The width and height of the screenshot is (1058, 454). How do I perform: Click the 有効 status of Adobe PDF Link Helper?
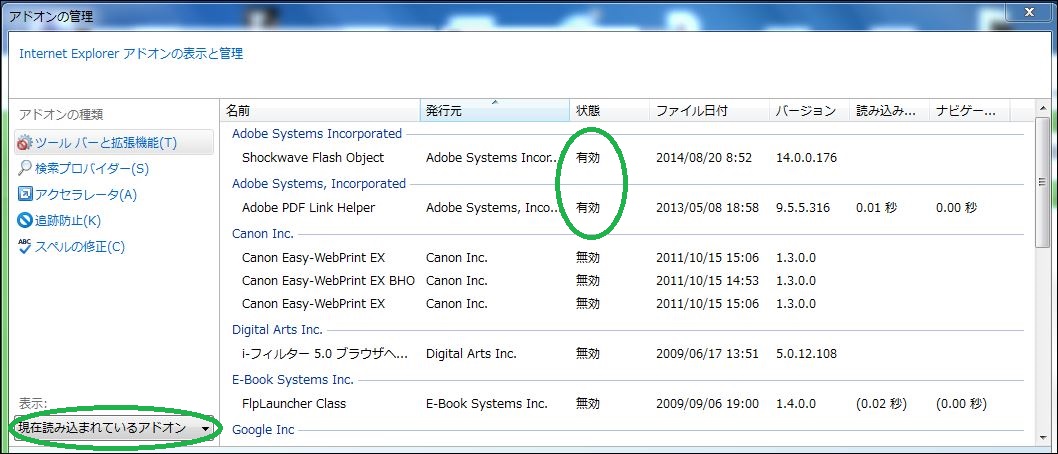[588, 208]
